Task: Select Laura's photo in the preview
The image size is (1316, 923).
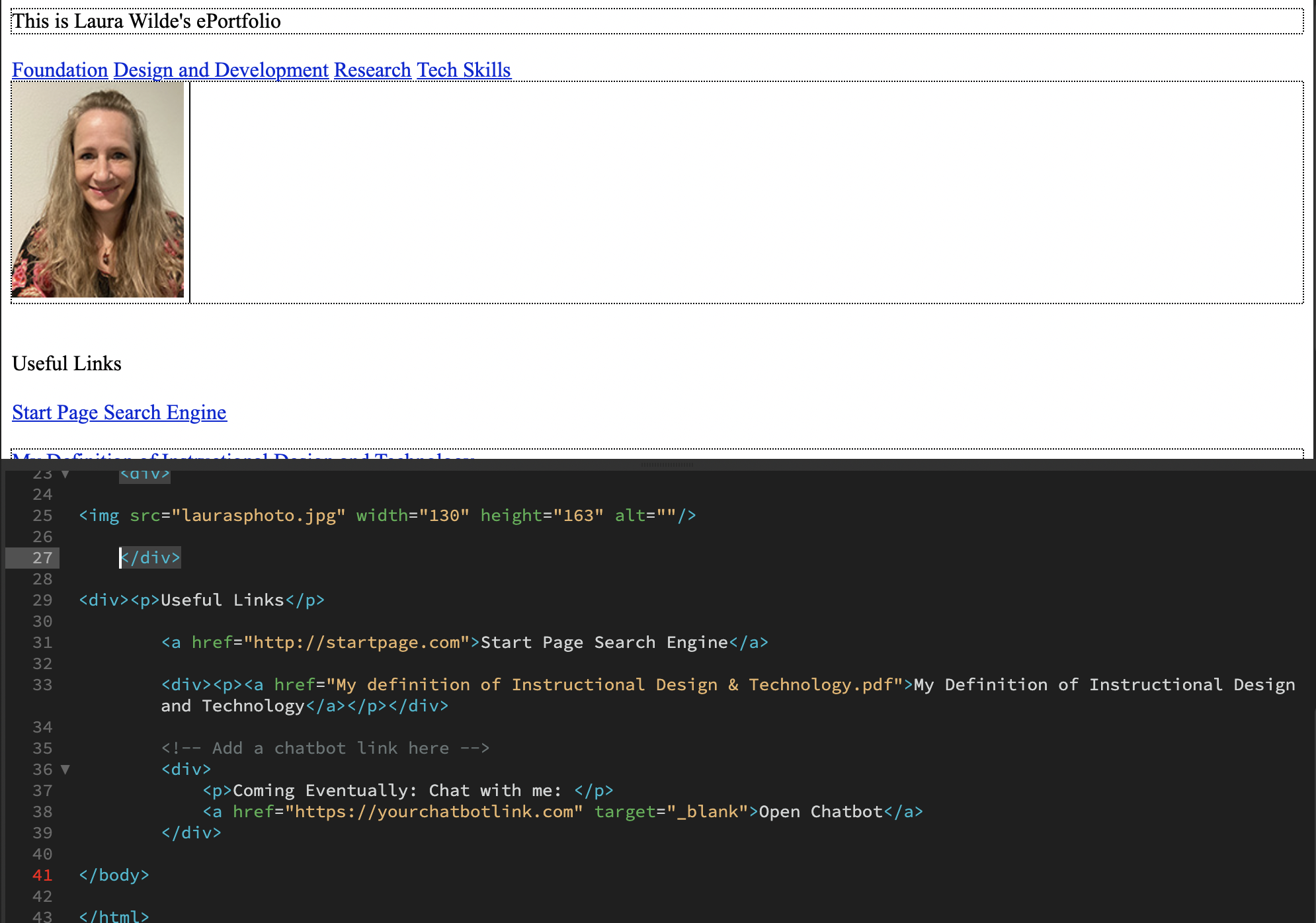Action: click(98, 190)
